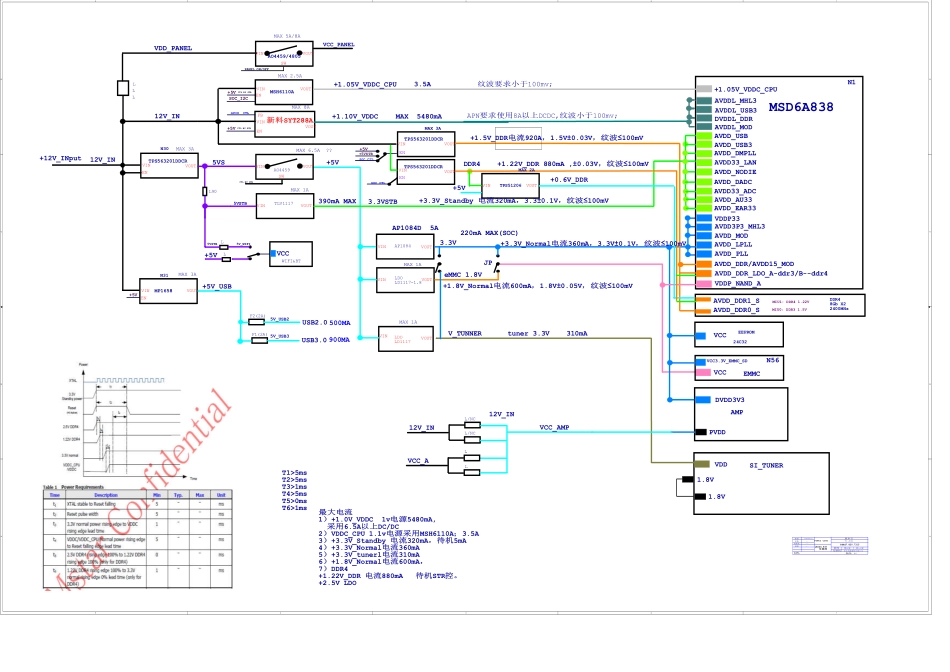This screenshot has height=672, width=950.
Task: Click the AP1084 regulator block
Action: click(406, 246)
